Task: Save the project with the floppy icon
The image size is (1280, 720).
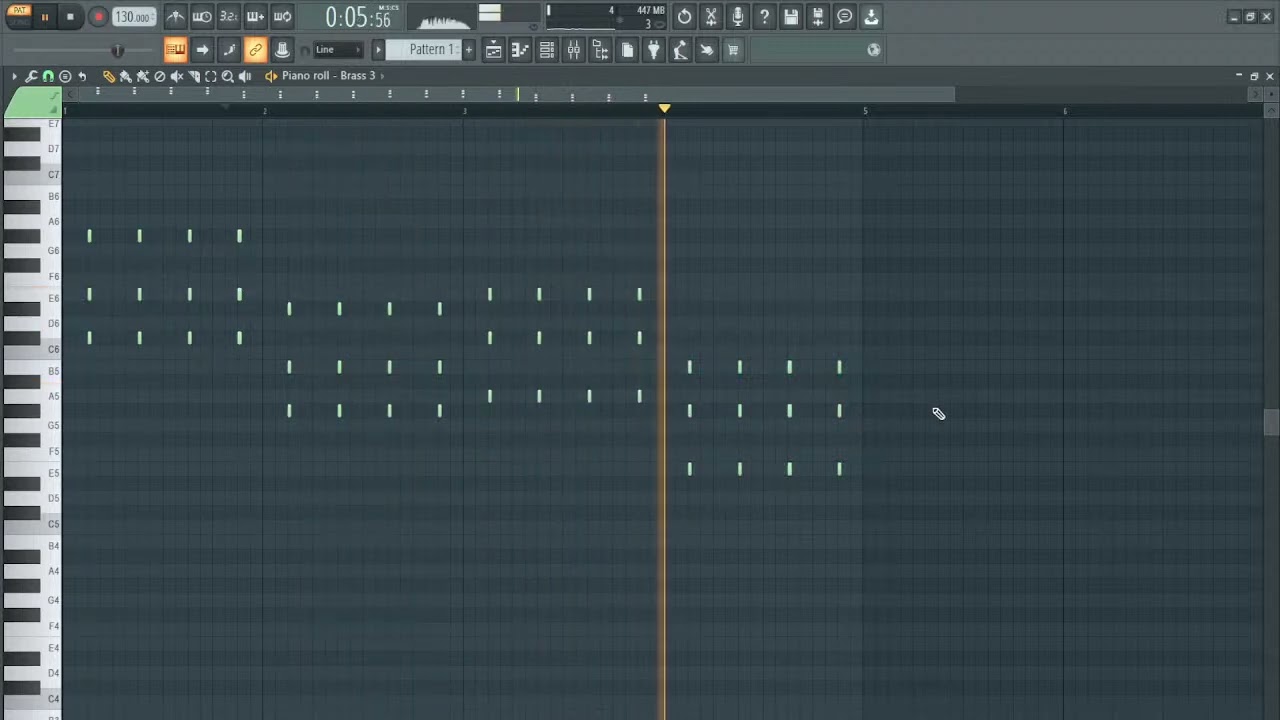Action: click(x=791, y=17)
